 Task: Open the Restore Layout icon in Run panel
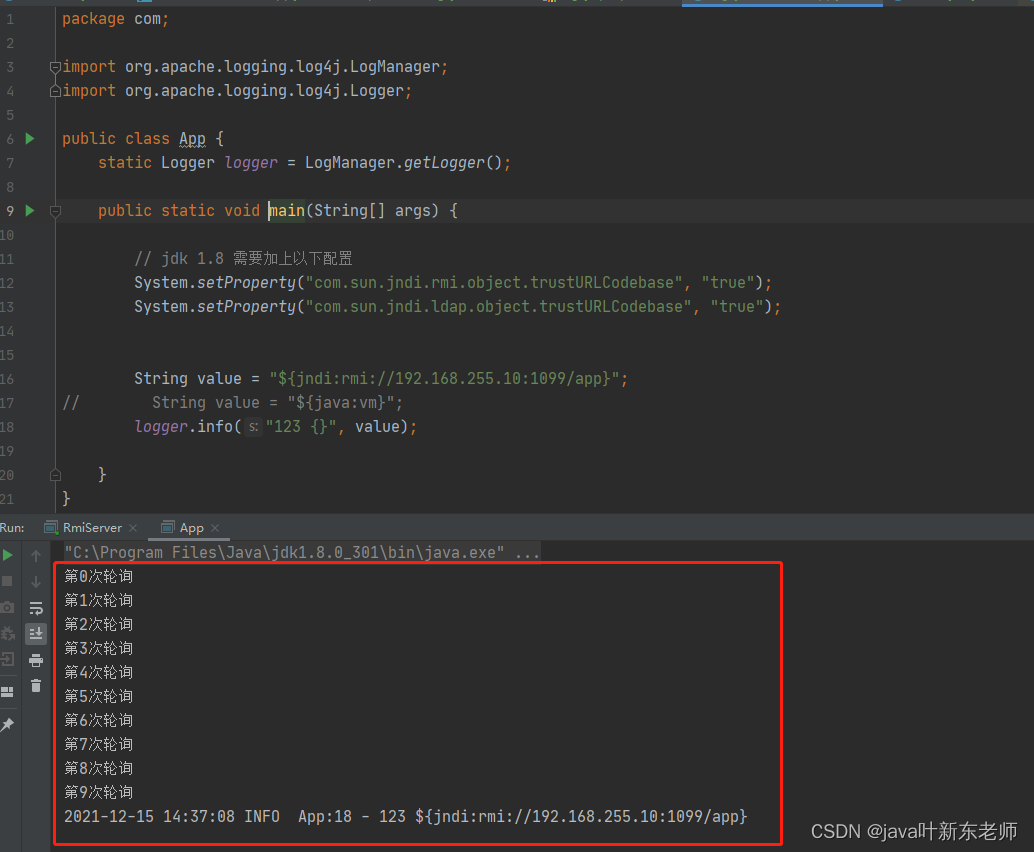[x=7, y=692]
